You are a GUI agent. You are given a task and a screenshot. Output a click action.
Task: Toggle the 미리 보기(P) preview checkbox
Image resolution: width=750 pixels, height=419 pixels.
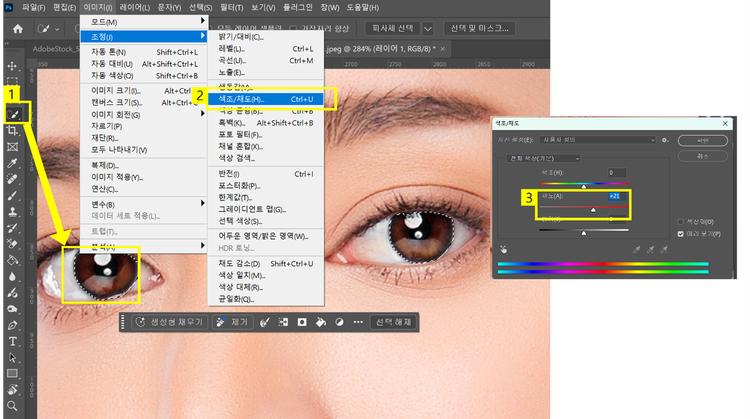(681, 234)
